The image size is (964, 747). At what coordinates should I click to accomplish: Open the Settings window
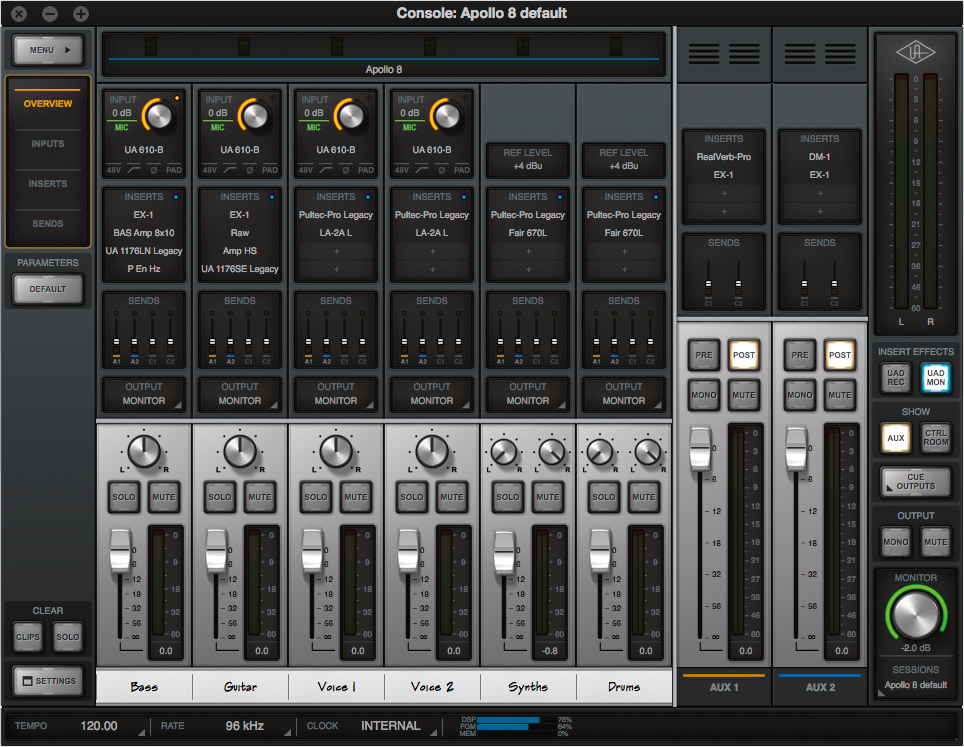point(47,681)
